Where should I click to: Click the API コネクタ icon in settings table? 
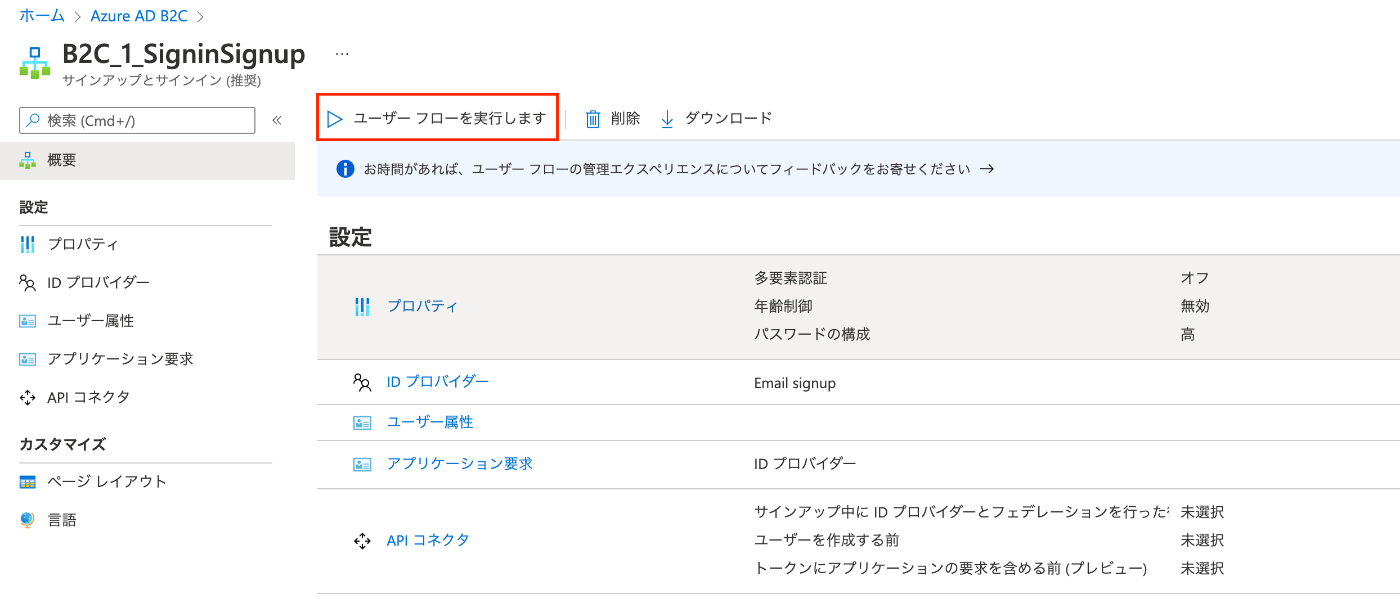(x=362, y=541)
